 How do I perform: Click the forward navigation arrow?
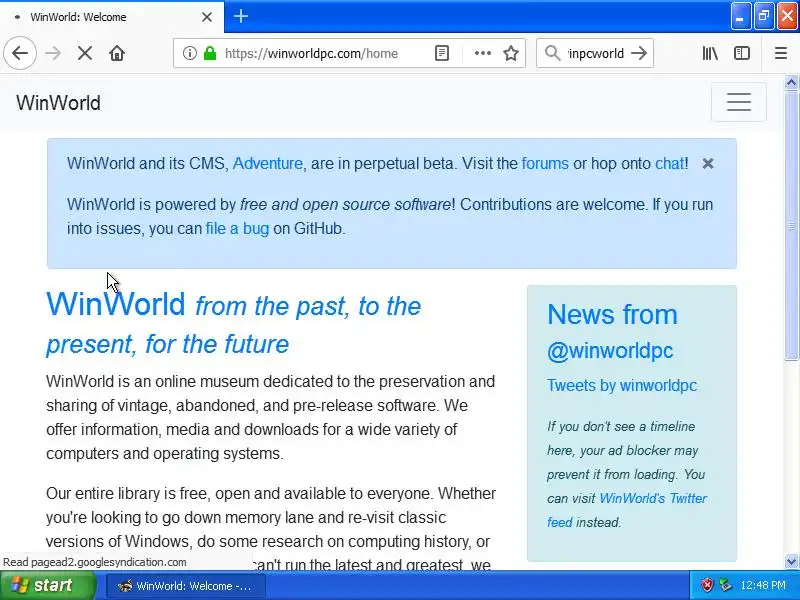click(53, 53)
